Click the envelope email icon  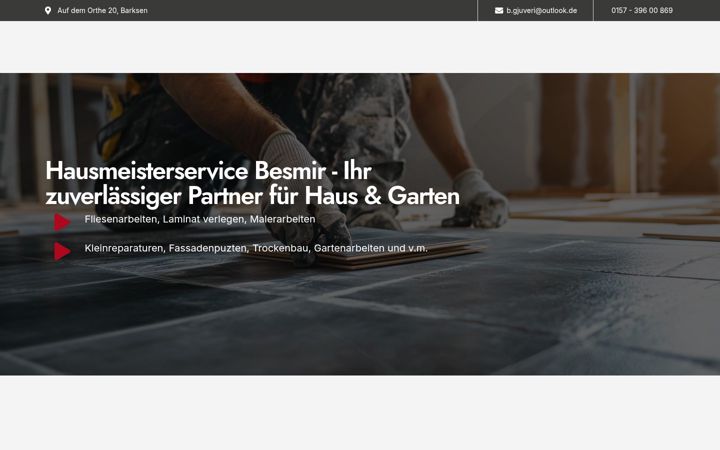[499, 11]
